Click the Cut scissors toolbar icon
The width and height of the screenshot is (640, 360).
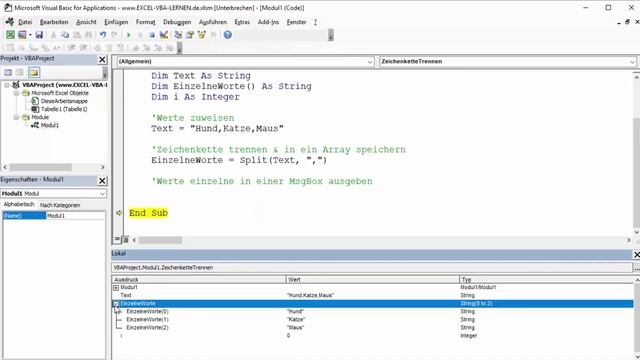53,35
